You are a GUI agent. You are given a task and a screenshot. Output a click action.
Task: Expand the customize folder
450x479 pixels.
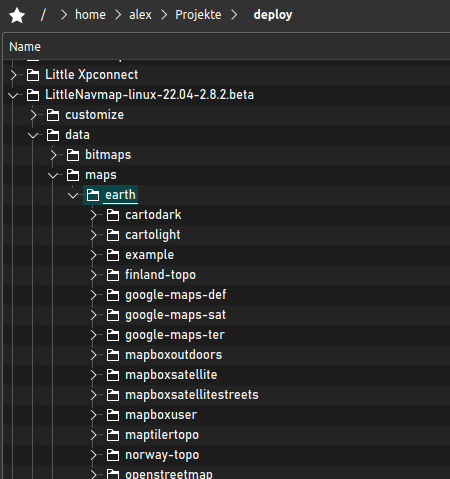pos(33,115)
